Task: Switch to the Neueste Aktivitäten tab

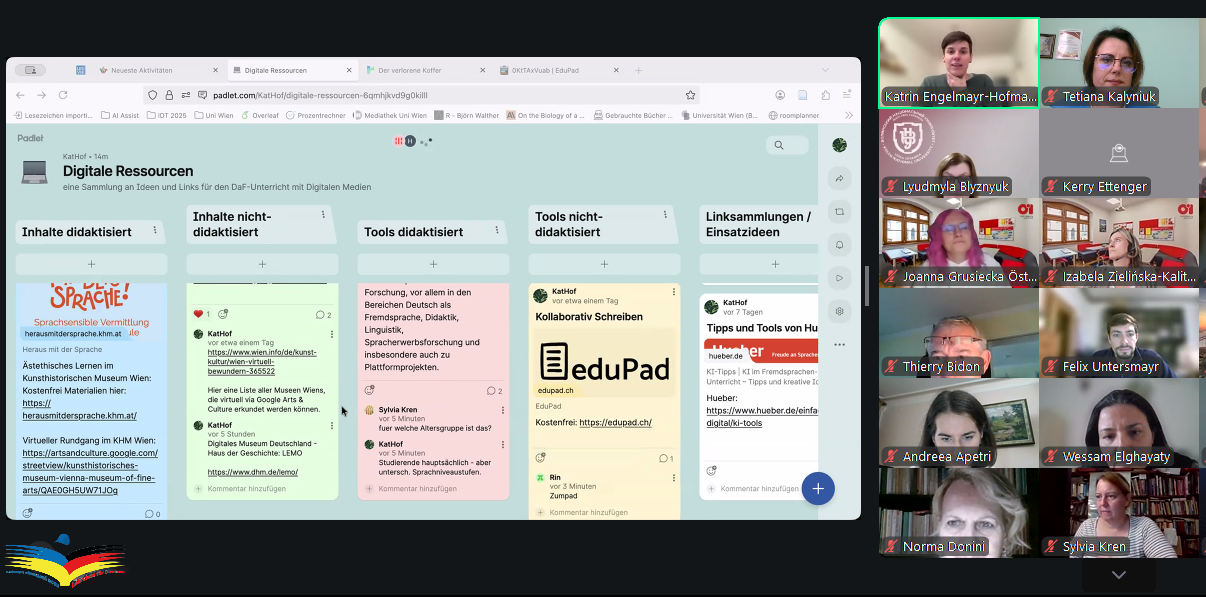Action: 142,70
